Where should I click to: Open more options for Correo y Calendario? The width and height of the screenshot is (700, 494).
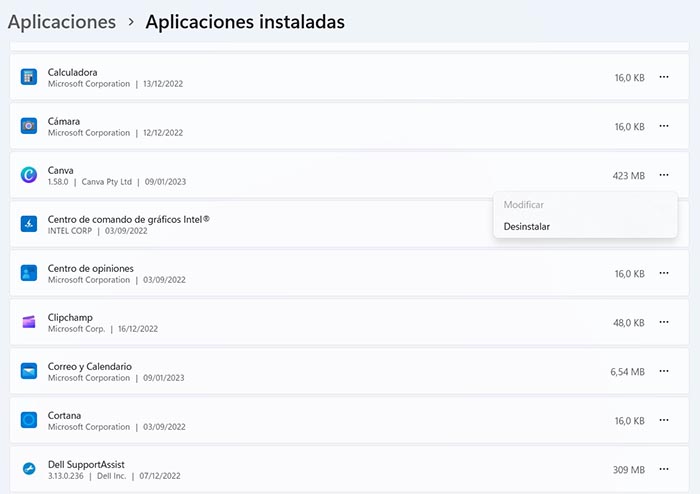664,371
